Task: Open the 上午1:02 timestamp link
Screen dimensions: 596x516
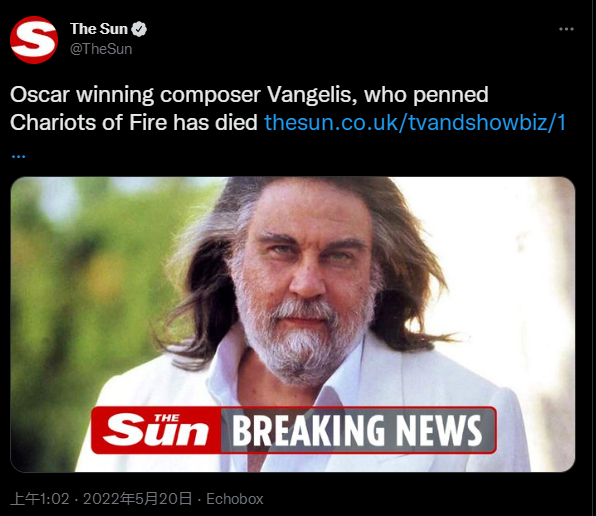Action: pyautogui.click(x=40, y=499)
